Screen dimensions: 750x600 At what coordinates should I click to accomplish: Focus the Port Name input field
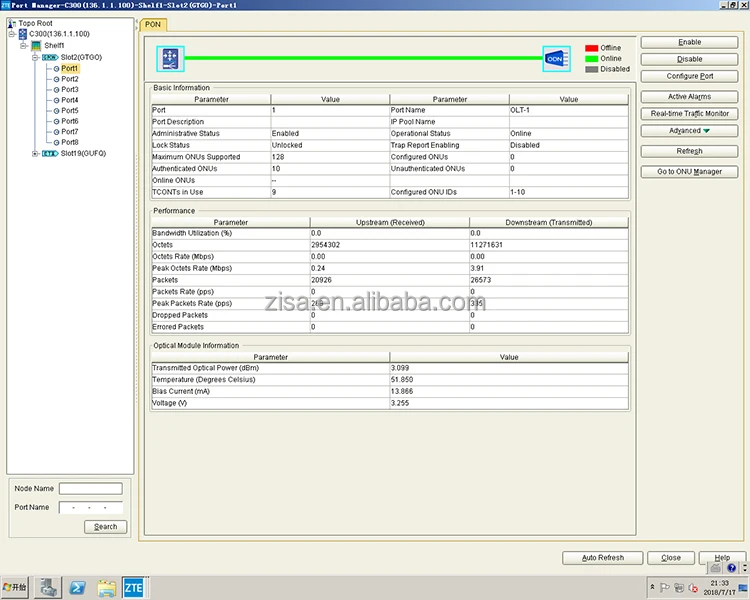point(91,507)
